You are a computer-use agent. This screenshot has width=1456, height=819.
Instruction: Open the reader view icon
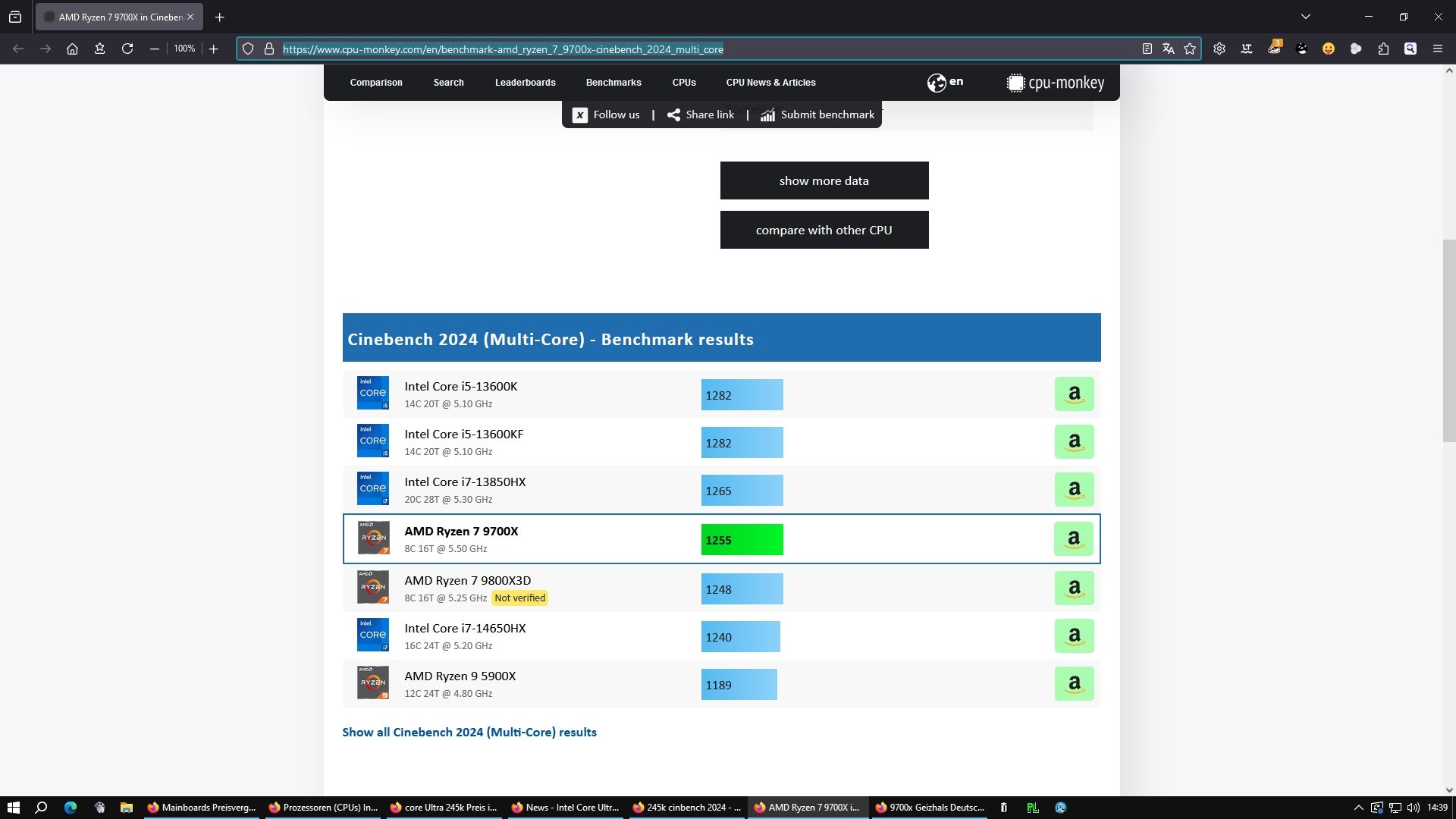tap(1147, 49)
